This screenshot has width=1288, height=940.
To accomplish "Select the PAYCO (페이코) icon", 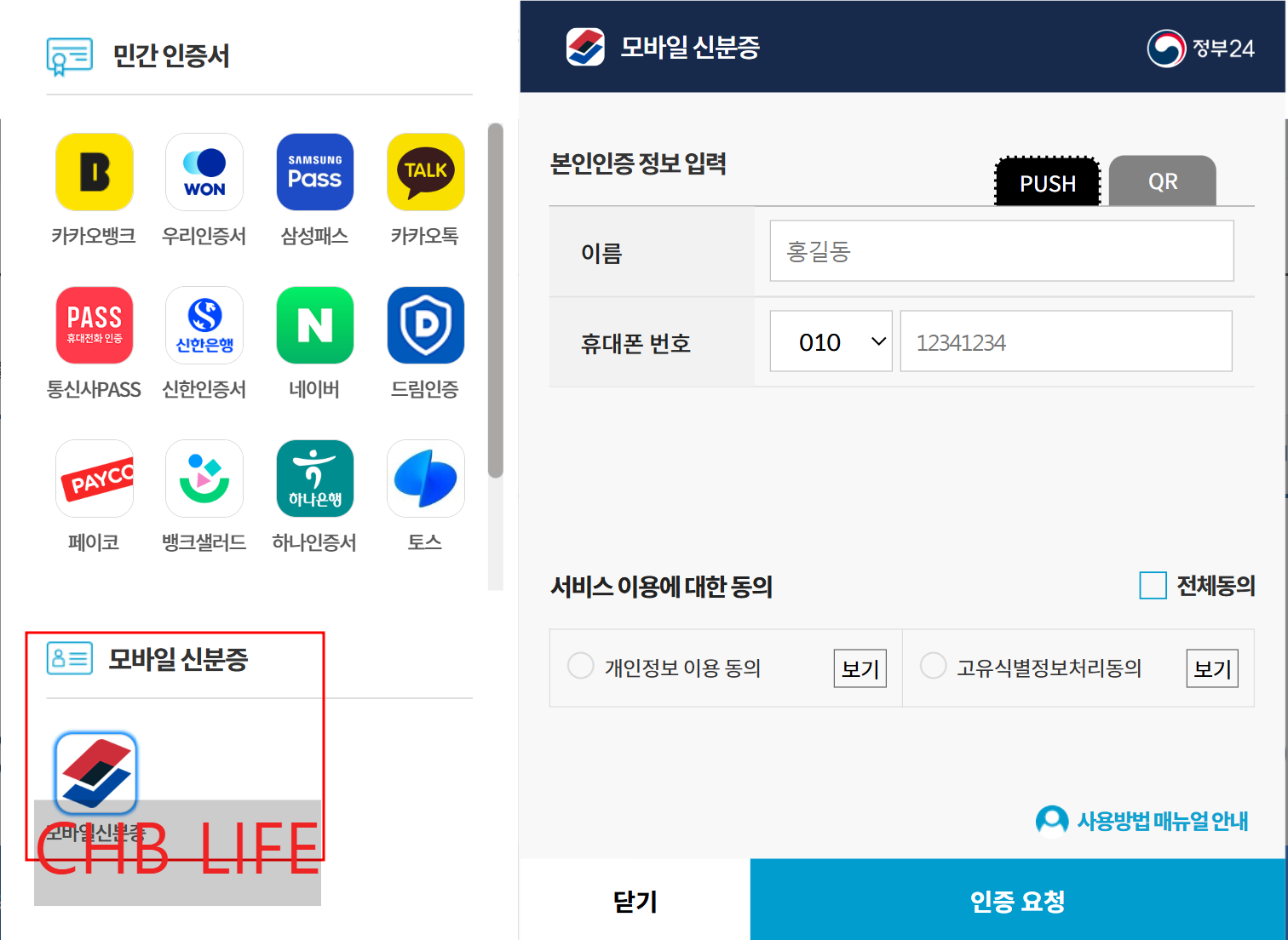I will (95, 479).
